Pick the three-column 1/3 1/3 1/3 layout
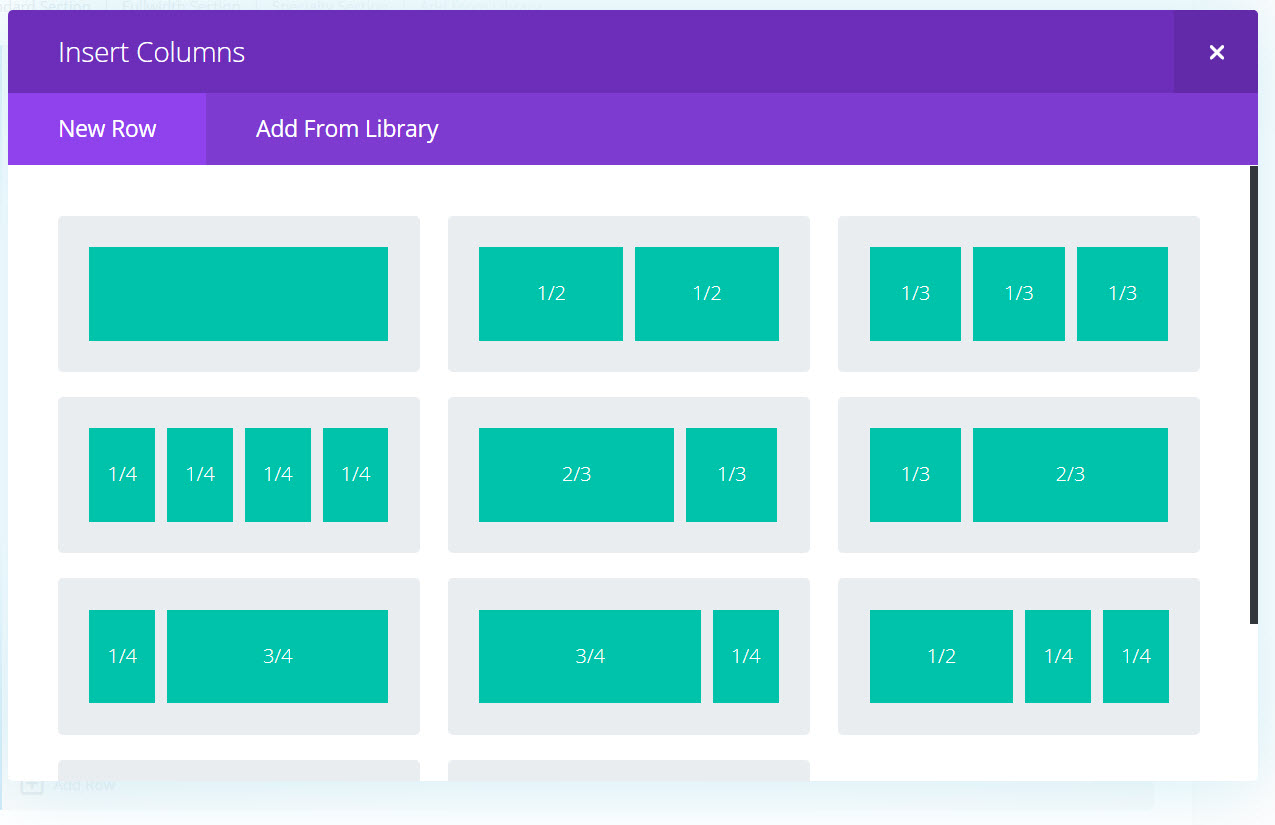The image size is (1275, 825). pos(1019,294)
